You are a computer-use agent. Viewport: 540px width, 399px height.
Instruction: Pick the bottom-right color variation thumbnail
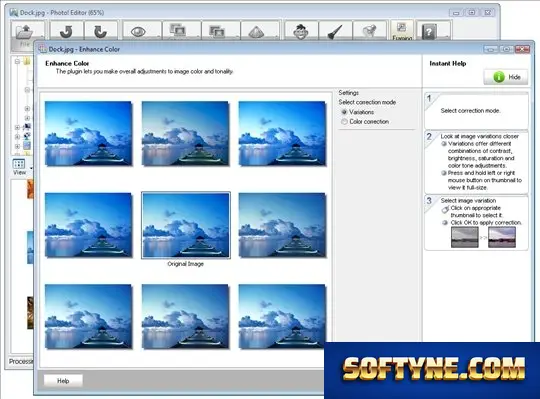point(282,317)
